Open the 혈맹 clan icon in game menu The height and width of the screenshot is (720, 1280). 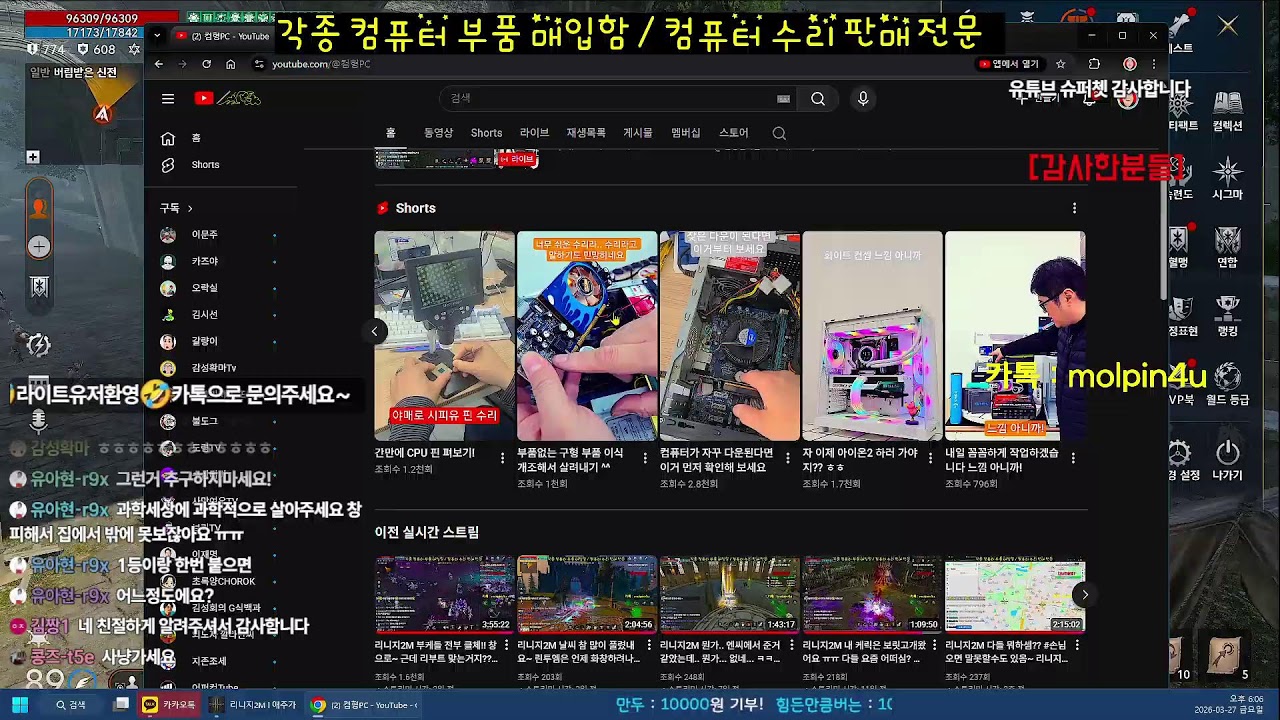[x=1179, y=247]
